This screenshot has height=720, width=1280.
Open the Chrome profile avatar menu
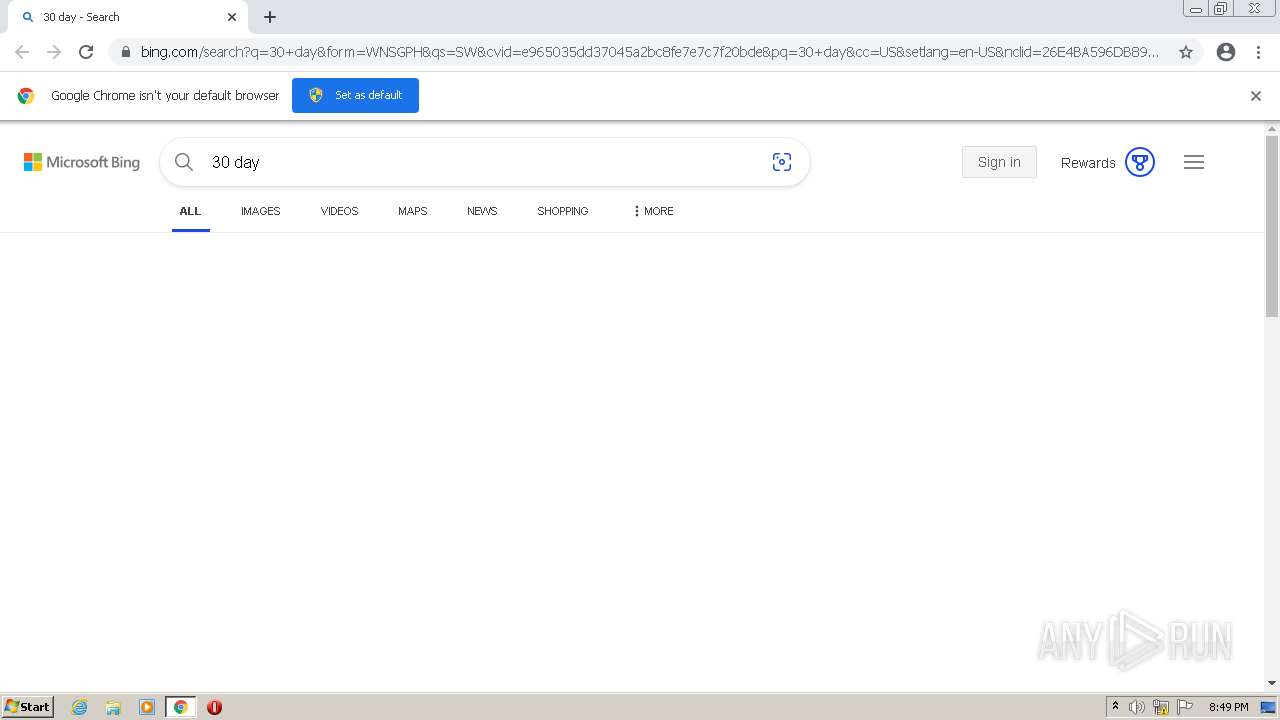(1226, 52)
